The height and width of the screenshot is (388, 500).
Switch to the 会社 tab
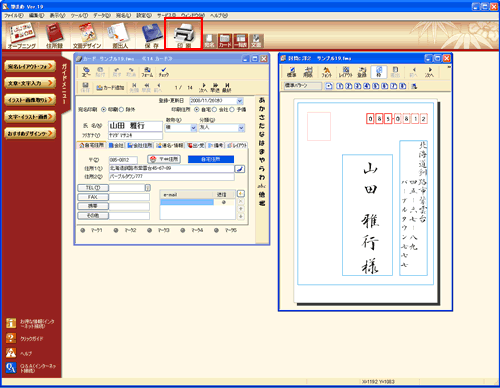(116, 145)
